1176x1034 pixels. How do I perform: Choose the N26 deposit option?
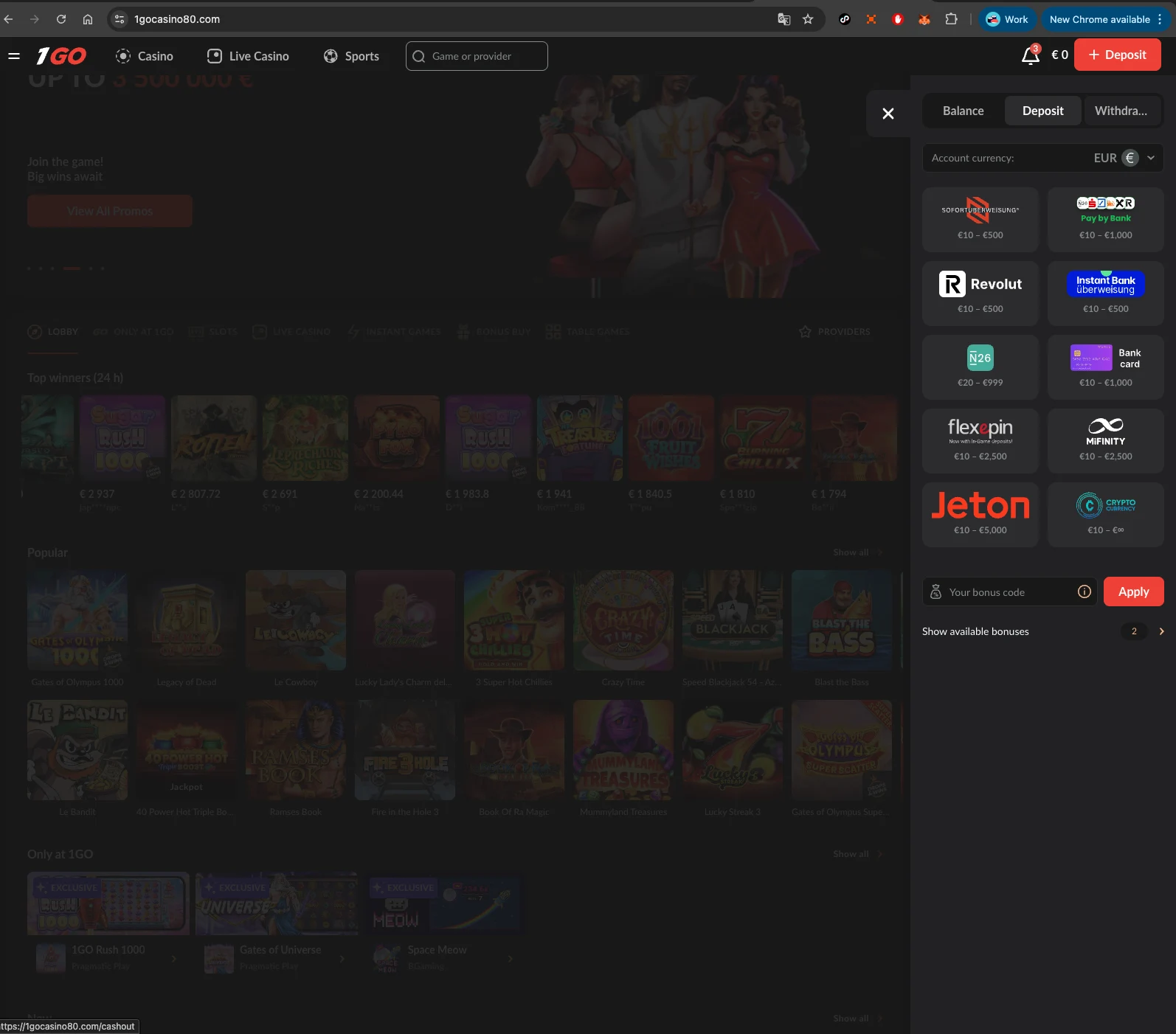coord(980,367)
